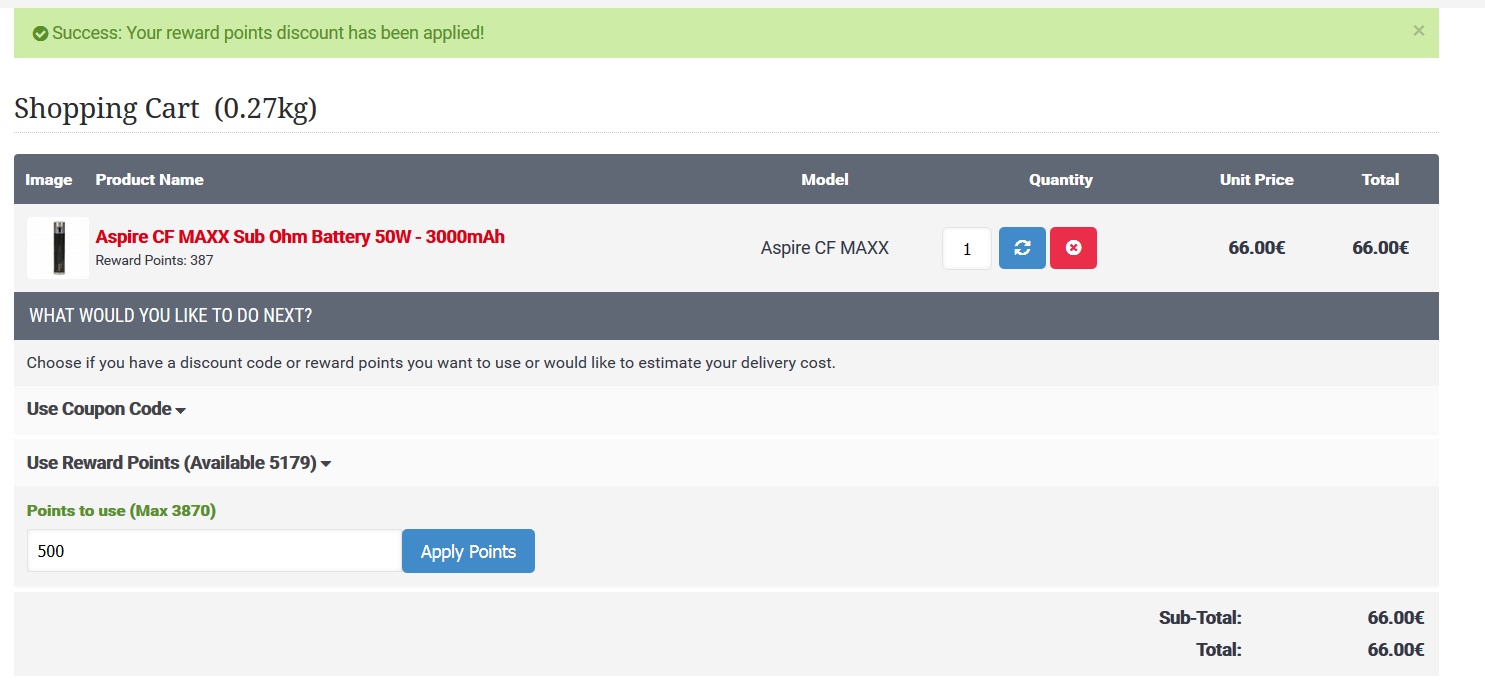Click the 'Model' column header
This screenshot has width=1485, height=697.
pos(825,180)
